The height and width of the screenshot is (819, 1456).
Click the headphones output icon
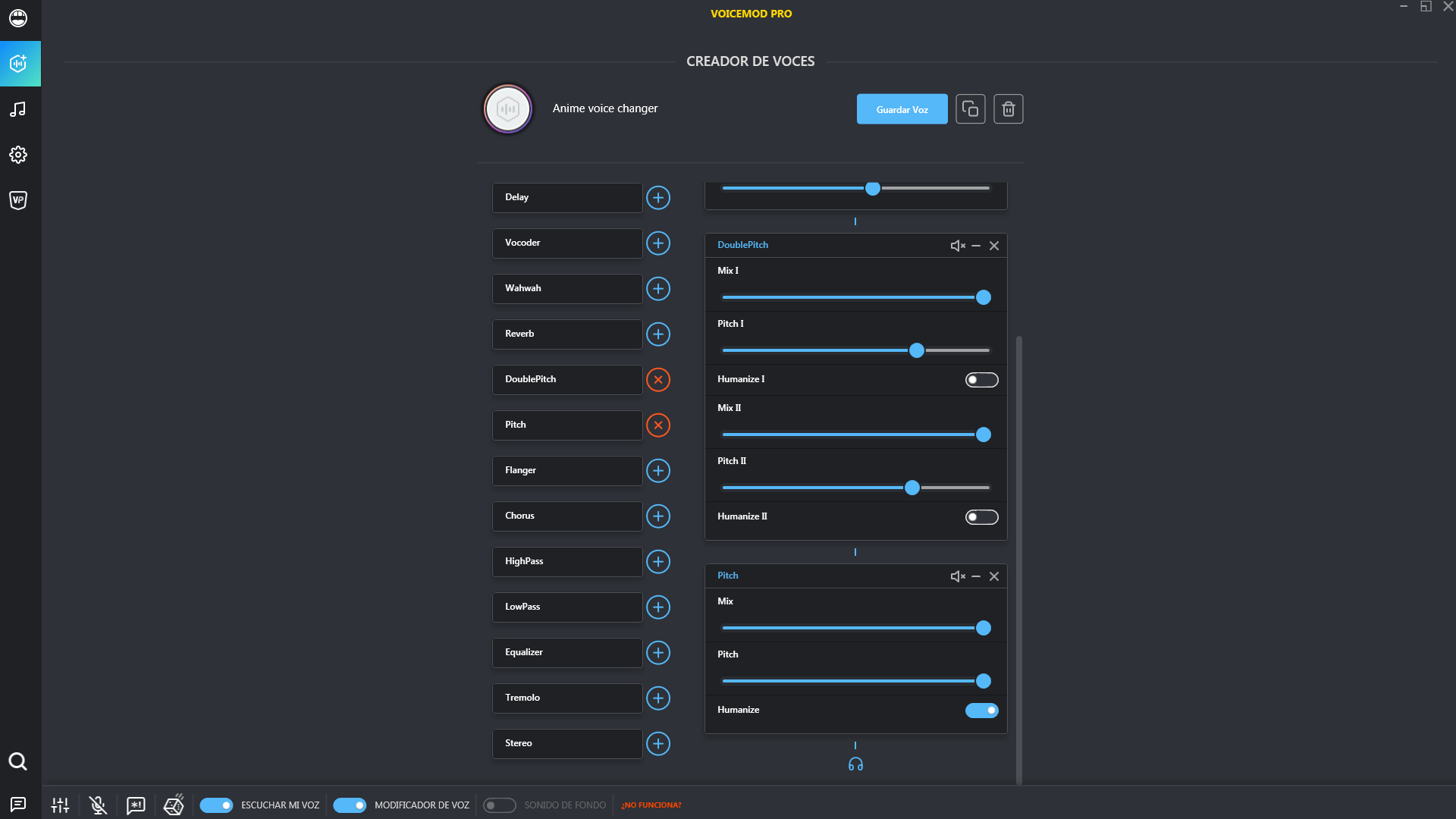pos(855,764)
